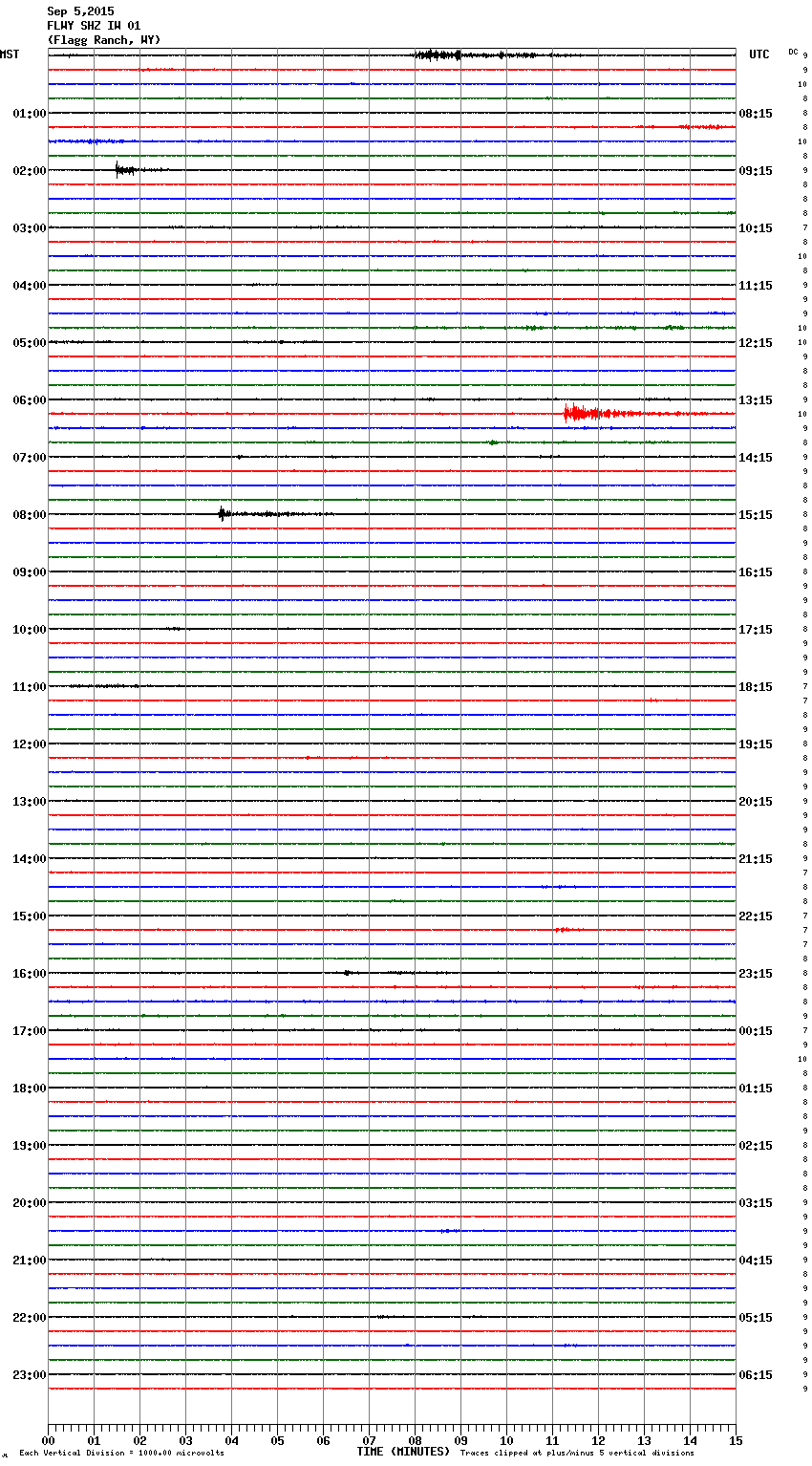Click the UTC time zone label
This screenshot has width=812, height=1466.
click(x=759, y=54)
